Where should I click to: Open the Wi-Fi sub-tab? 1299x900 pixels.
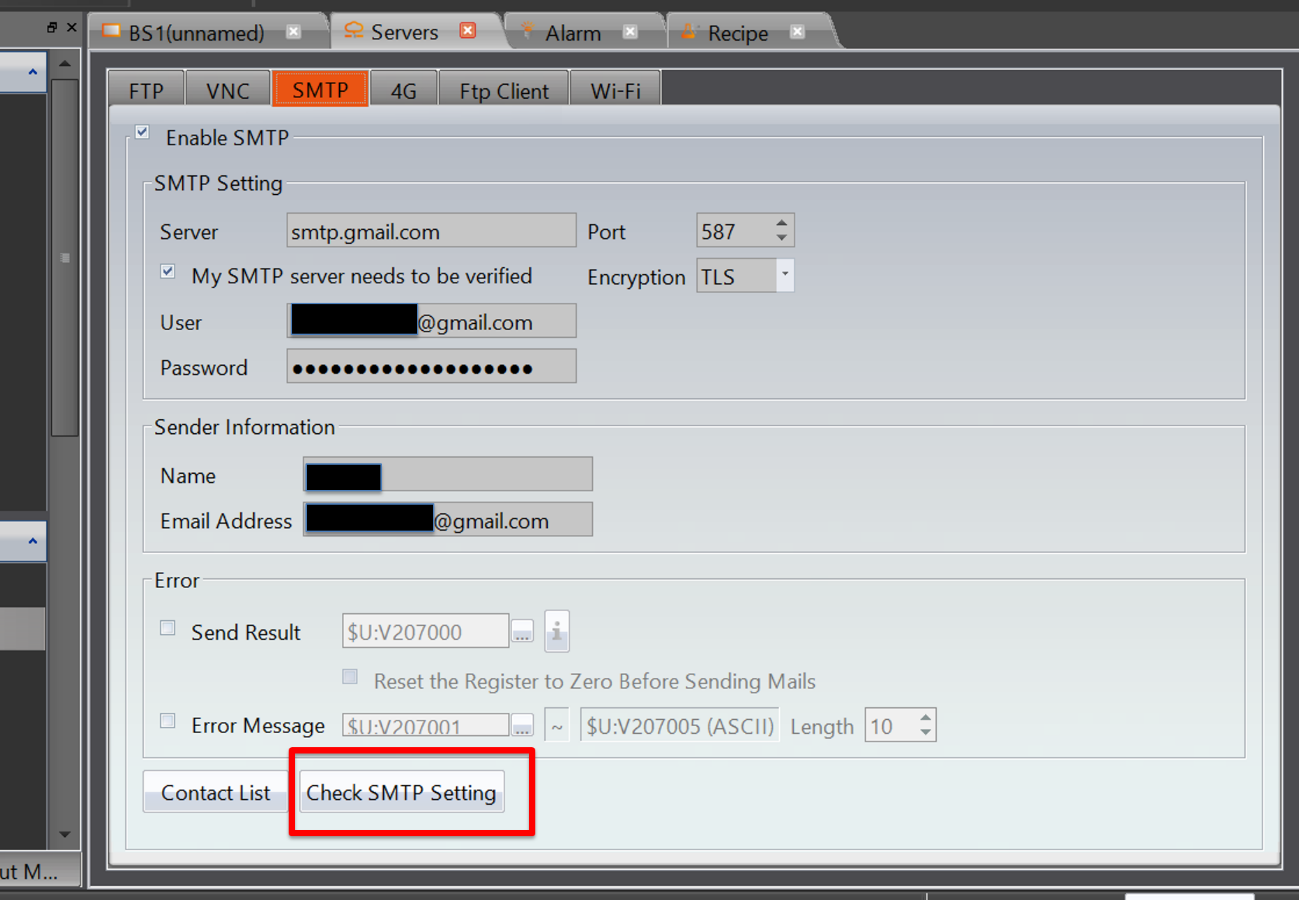point(615,90)
